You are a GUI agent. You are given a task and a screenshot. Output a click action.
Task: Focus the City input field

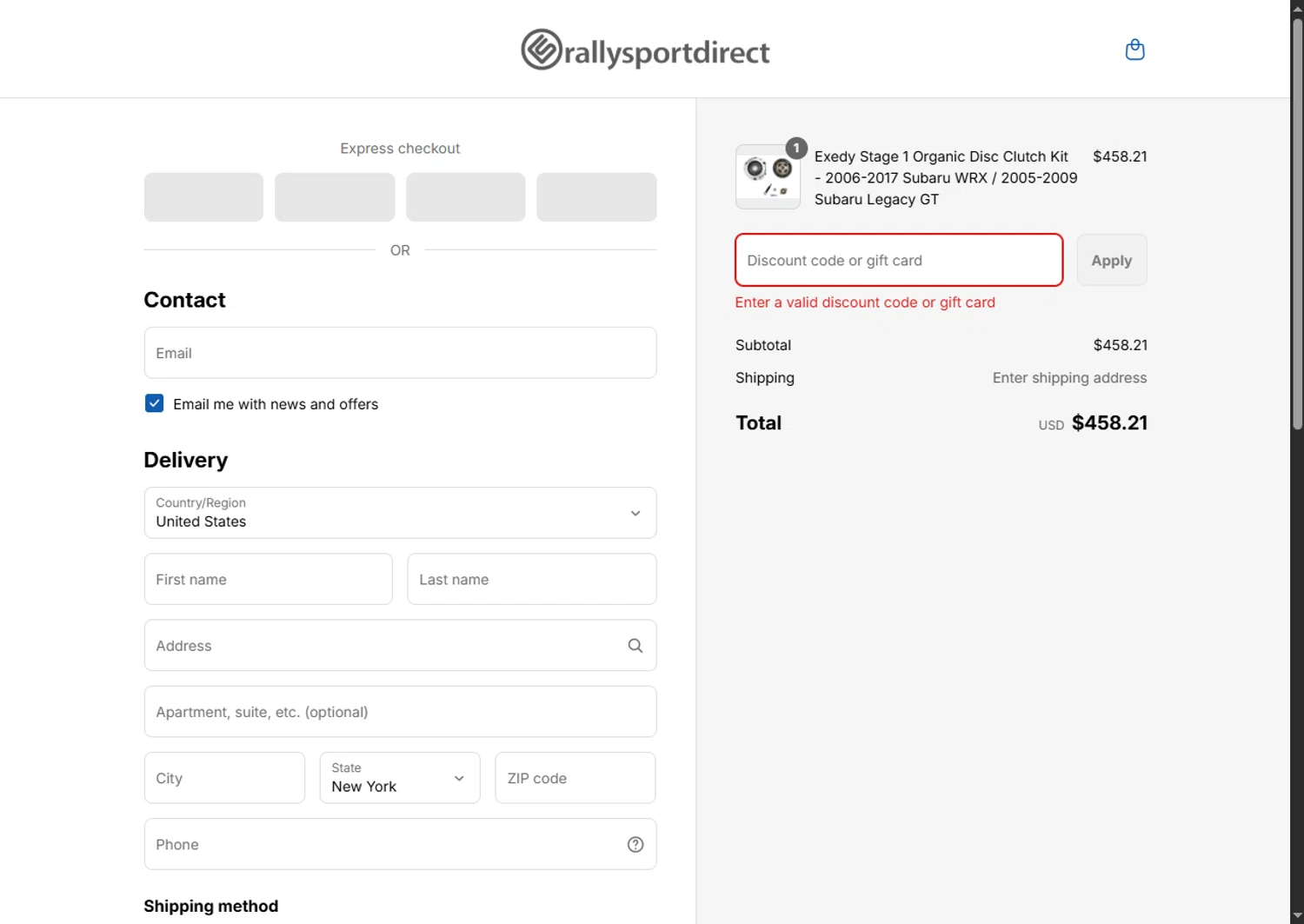coord(224,778)
